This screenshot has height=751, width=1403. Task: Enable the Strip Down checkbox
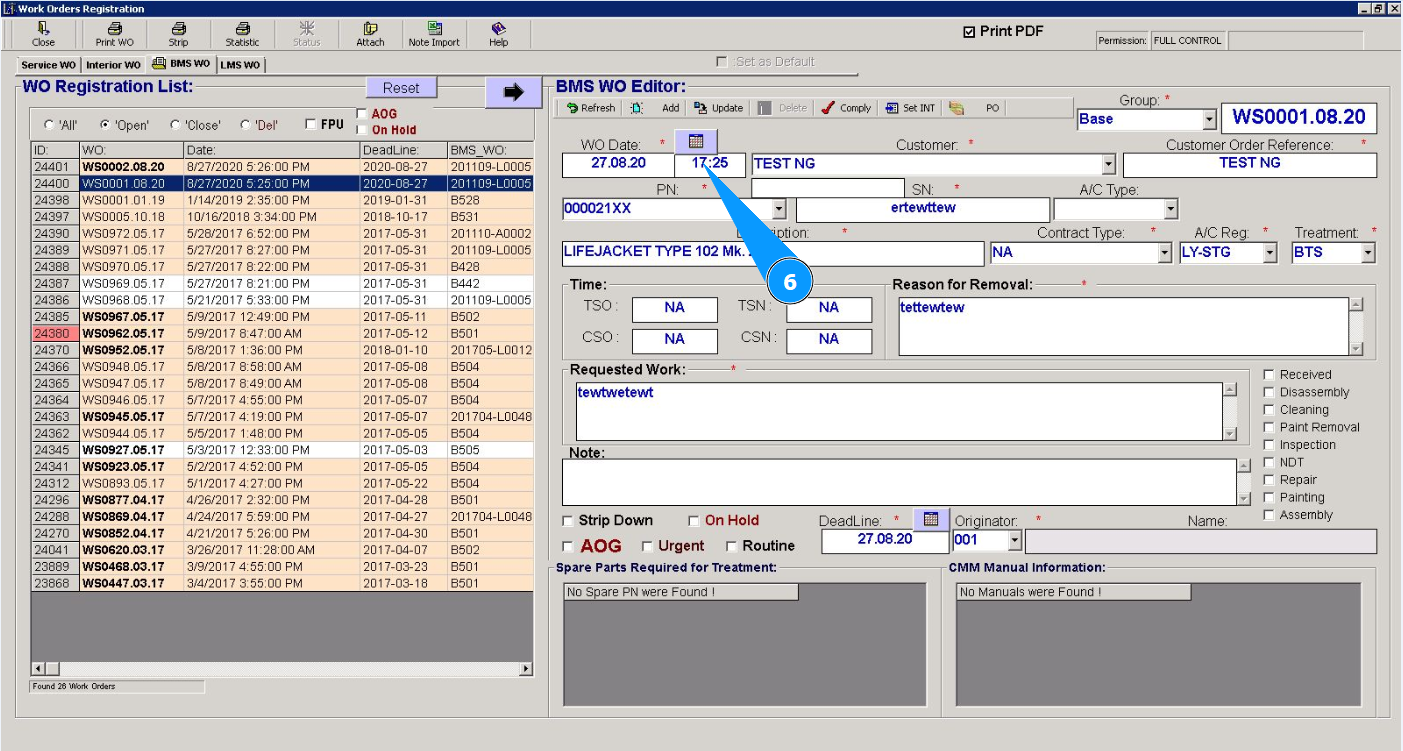coord(568,521)
